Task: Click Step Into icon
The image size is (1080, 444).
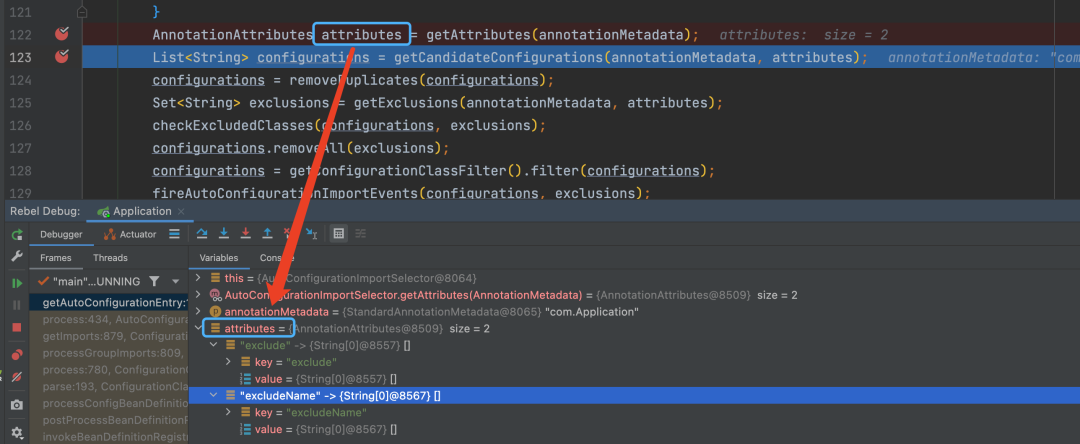Action: [223, 234]
